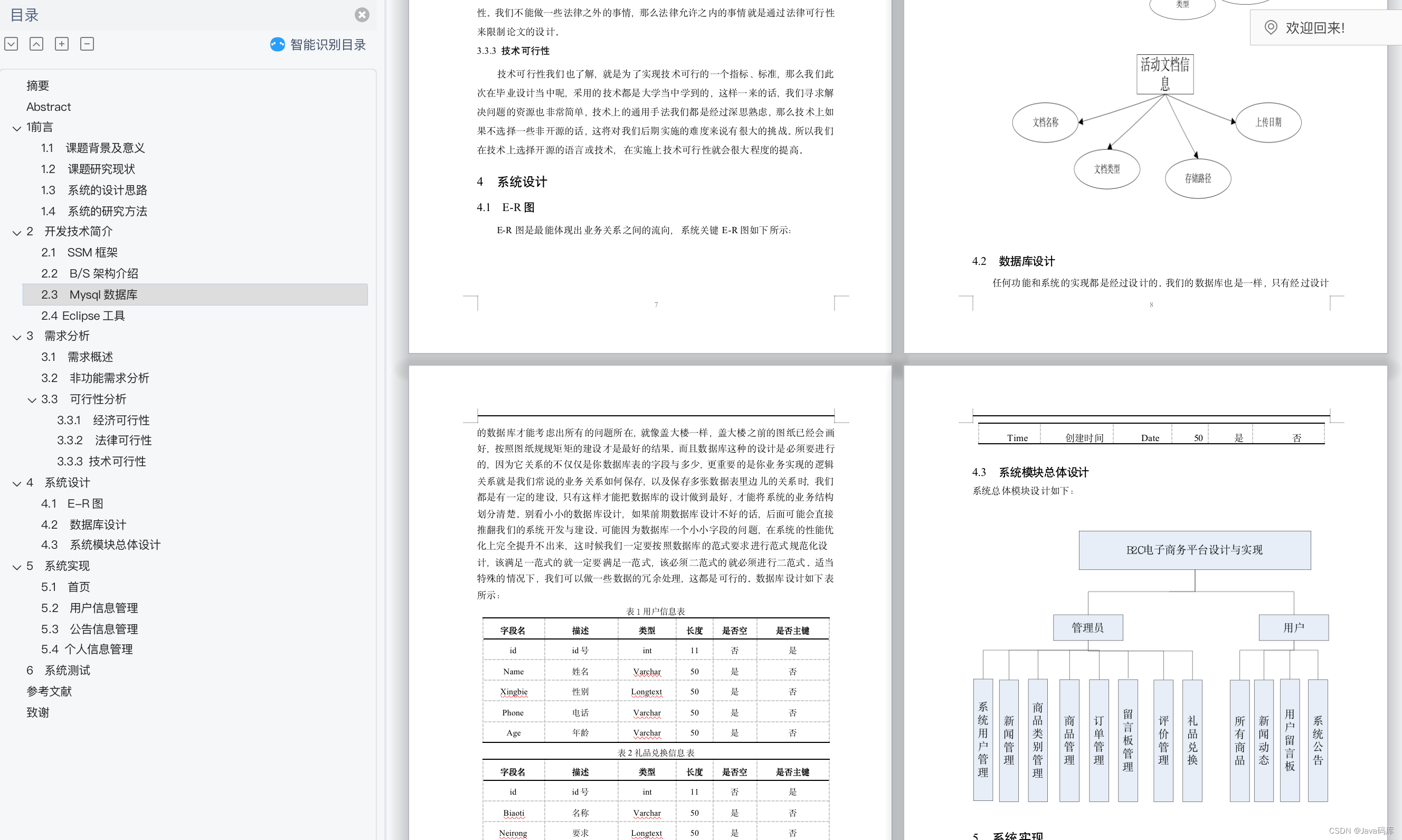Navigate to 3.3.1 经济可行性
The height and width of the screenshot is (840, 1402).
click(x=103, y=420)
